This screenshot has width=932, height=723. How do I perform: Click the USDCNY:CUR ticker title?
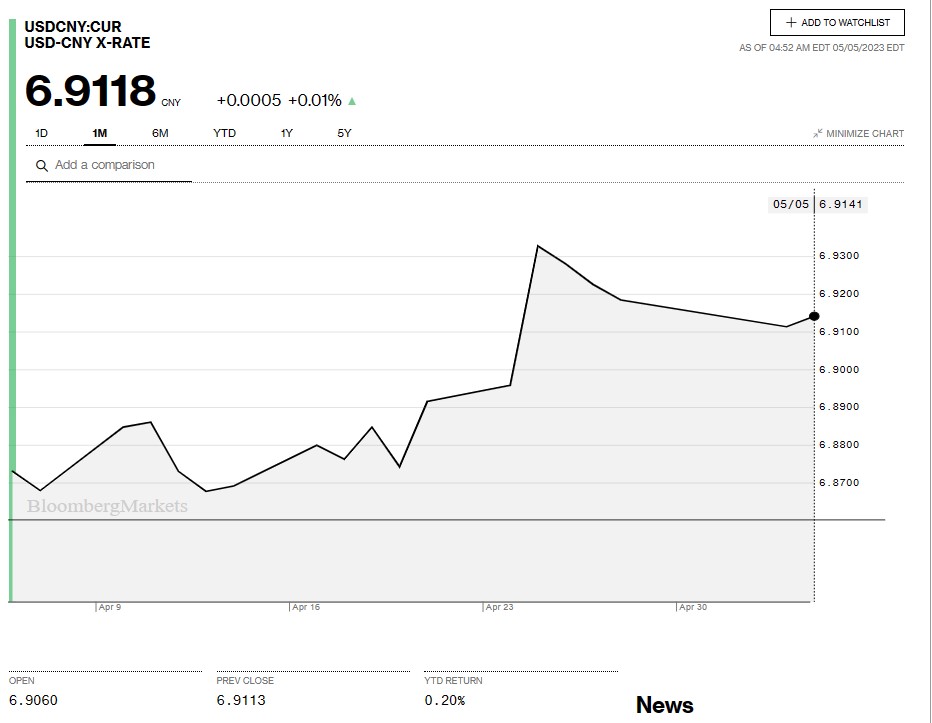72,27
